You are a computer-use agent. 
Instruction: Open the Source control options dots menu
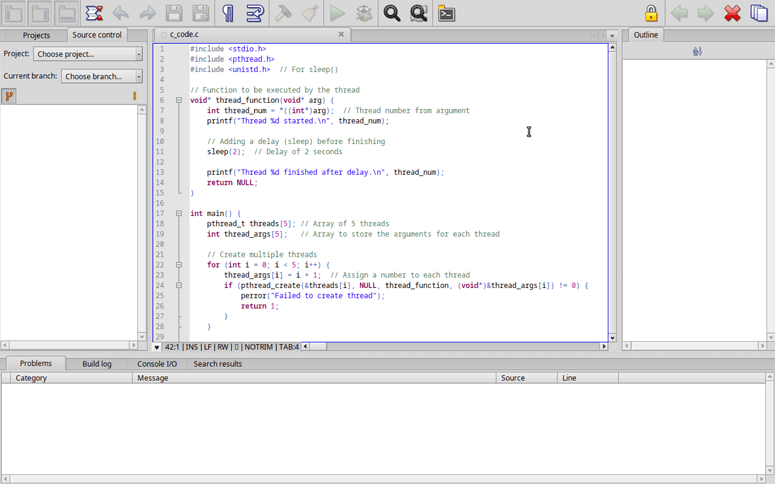coord(134,96)
